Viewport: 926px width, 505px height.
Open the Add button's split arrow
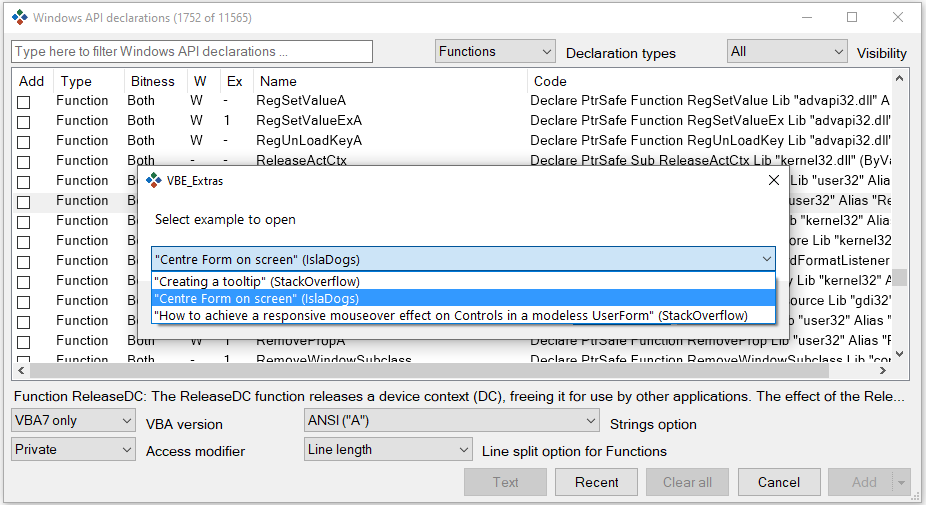(x=901, y=483)
